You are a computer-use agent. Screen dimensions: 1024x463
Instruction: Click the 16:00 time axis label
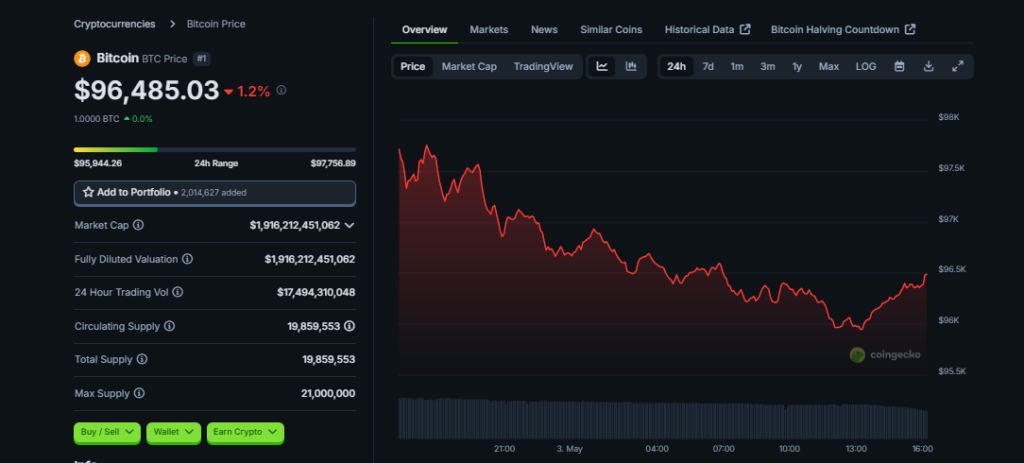(x=922, y=449)
